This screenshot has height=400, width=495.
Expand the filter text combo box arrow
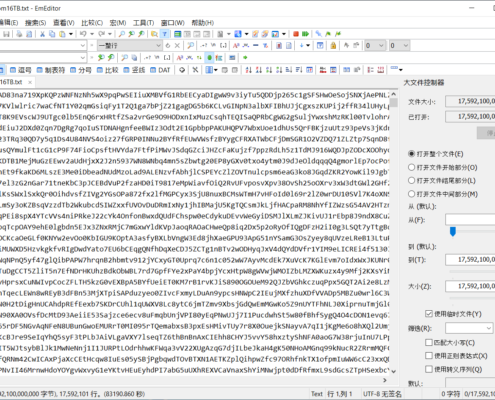tap(83, 46)
